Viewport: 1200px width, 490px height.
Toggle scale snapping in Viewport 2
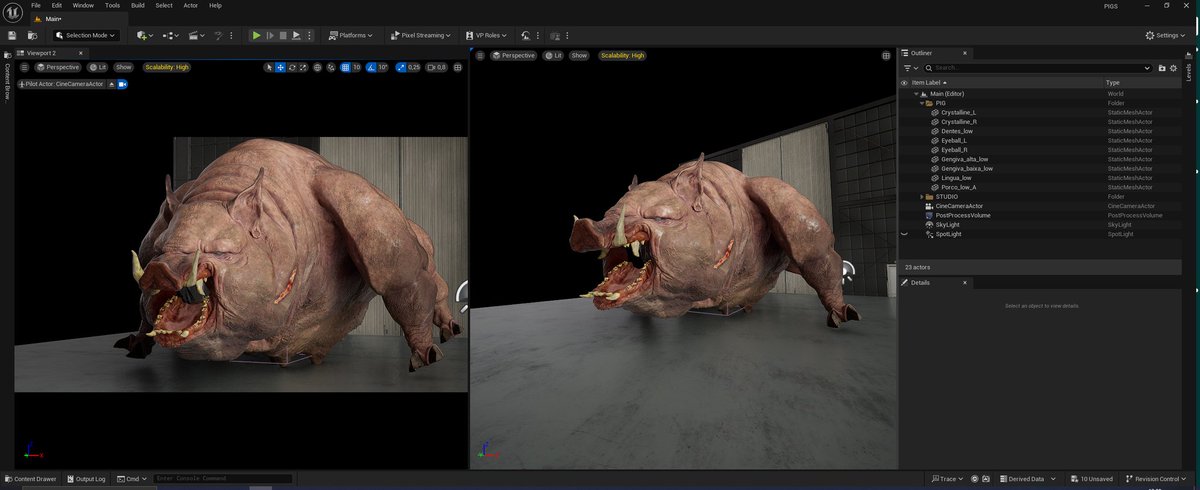401,67
